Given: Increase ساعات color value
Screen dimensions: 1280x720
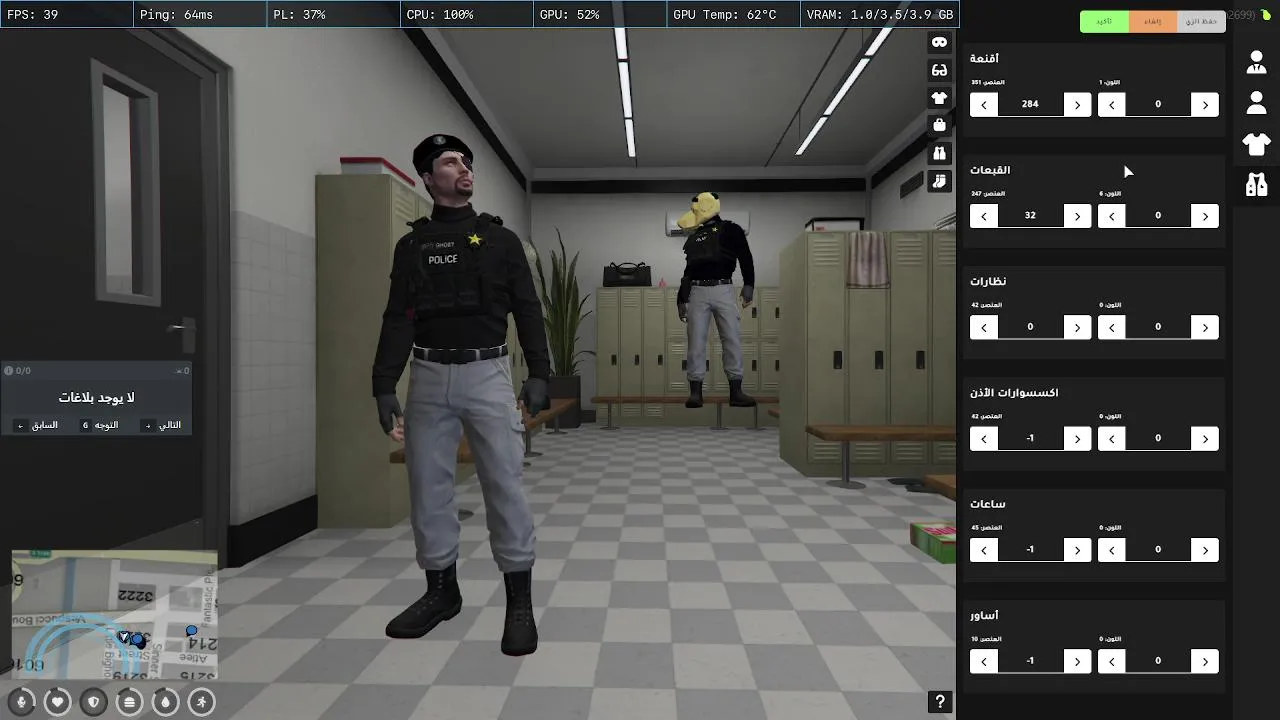Looking at the screenshot, I should click(1205, 549).
